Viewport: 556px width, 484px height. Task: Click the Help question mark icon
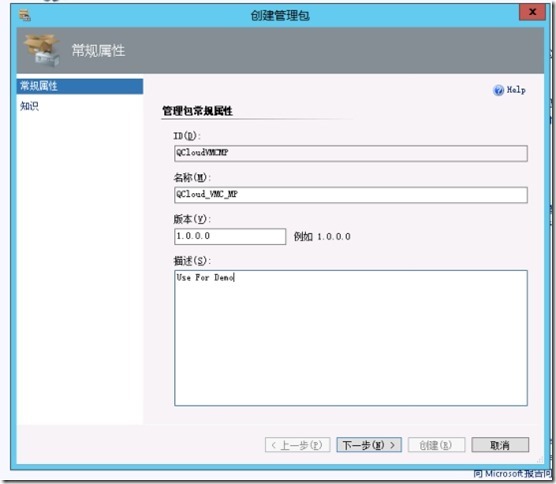(x=498, y=90)
